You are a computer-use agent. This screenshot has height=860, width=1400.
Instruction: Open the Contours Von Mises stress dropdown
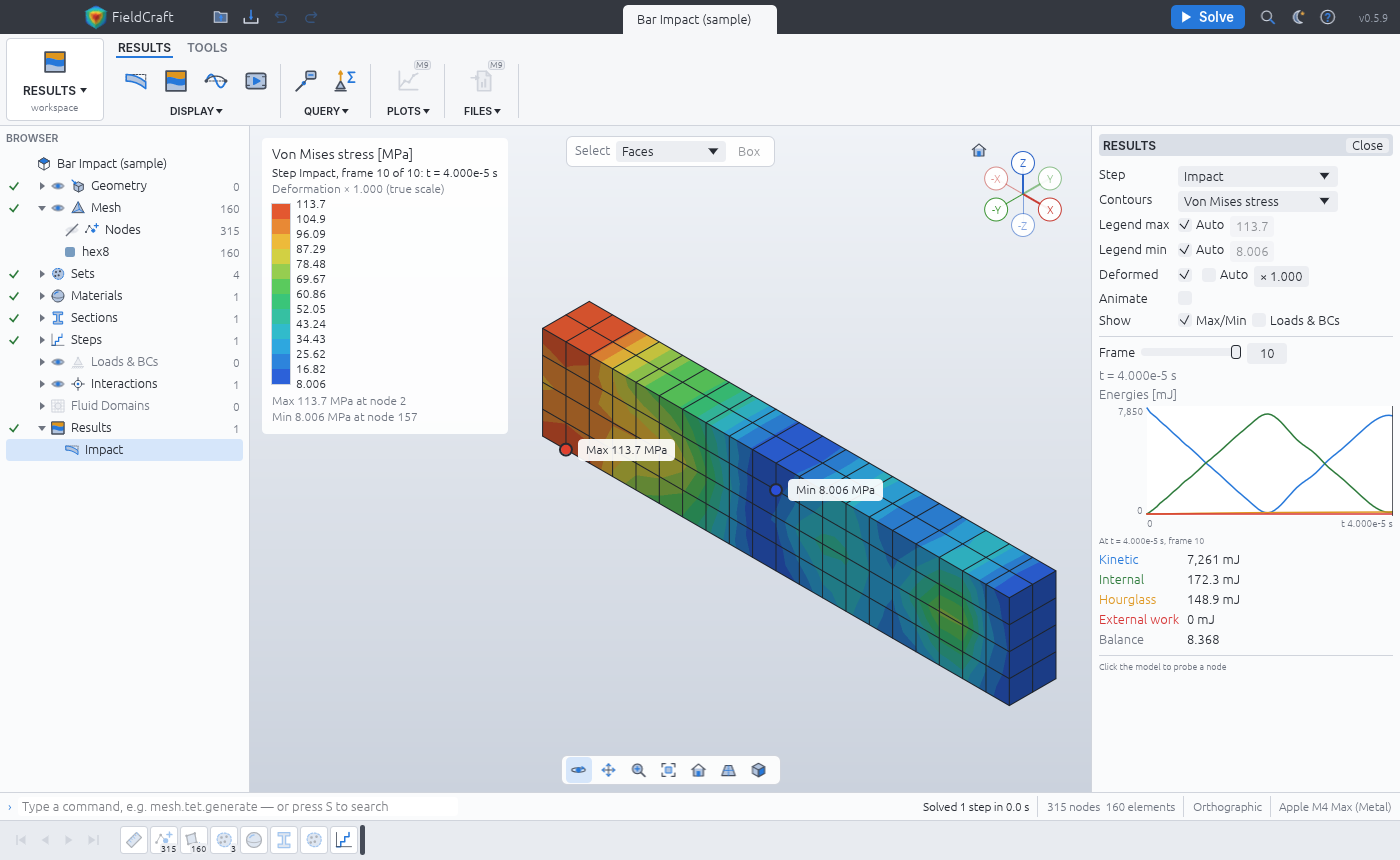click(1257, 201)
